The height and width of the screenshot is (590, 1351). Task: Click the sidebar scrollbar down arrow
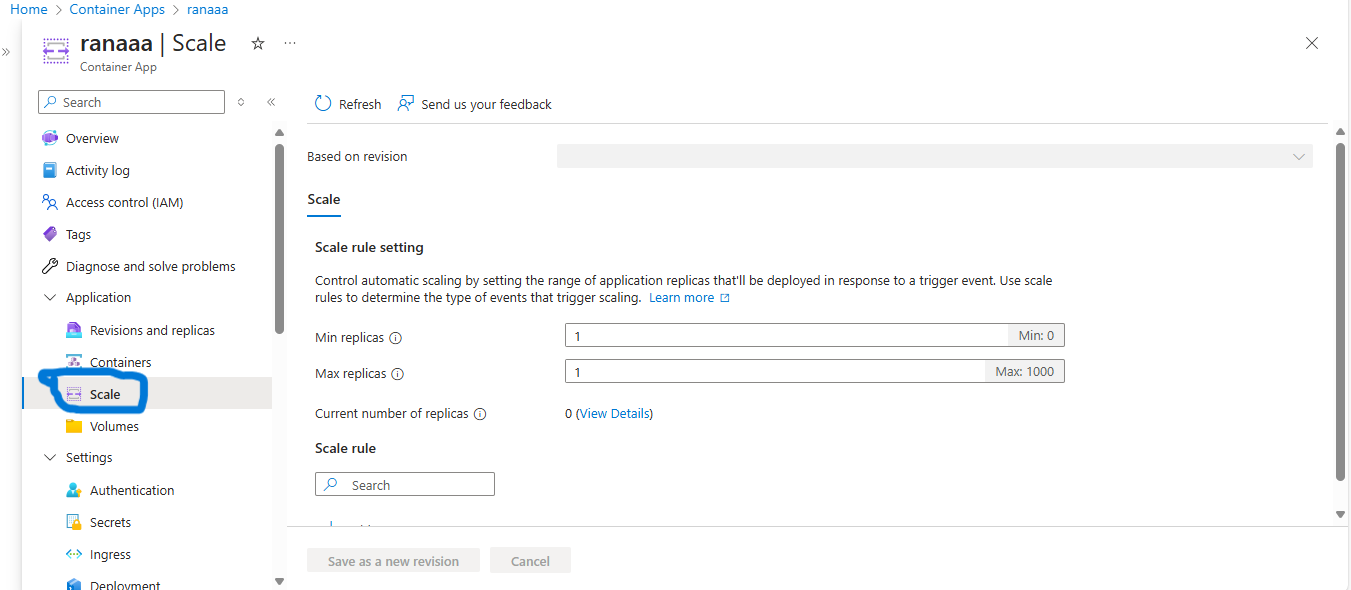[x=279, y=581]
